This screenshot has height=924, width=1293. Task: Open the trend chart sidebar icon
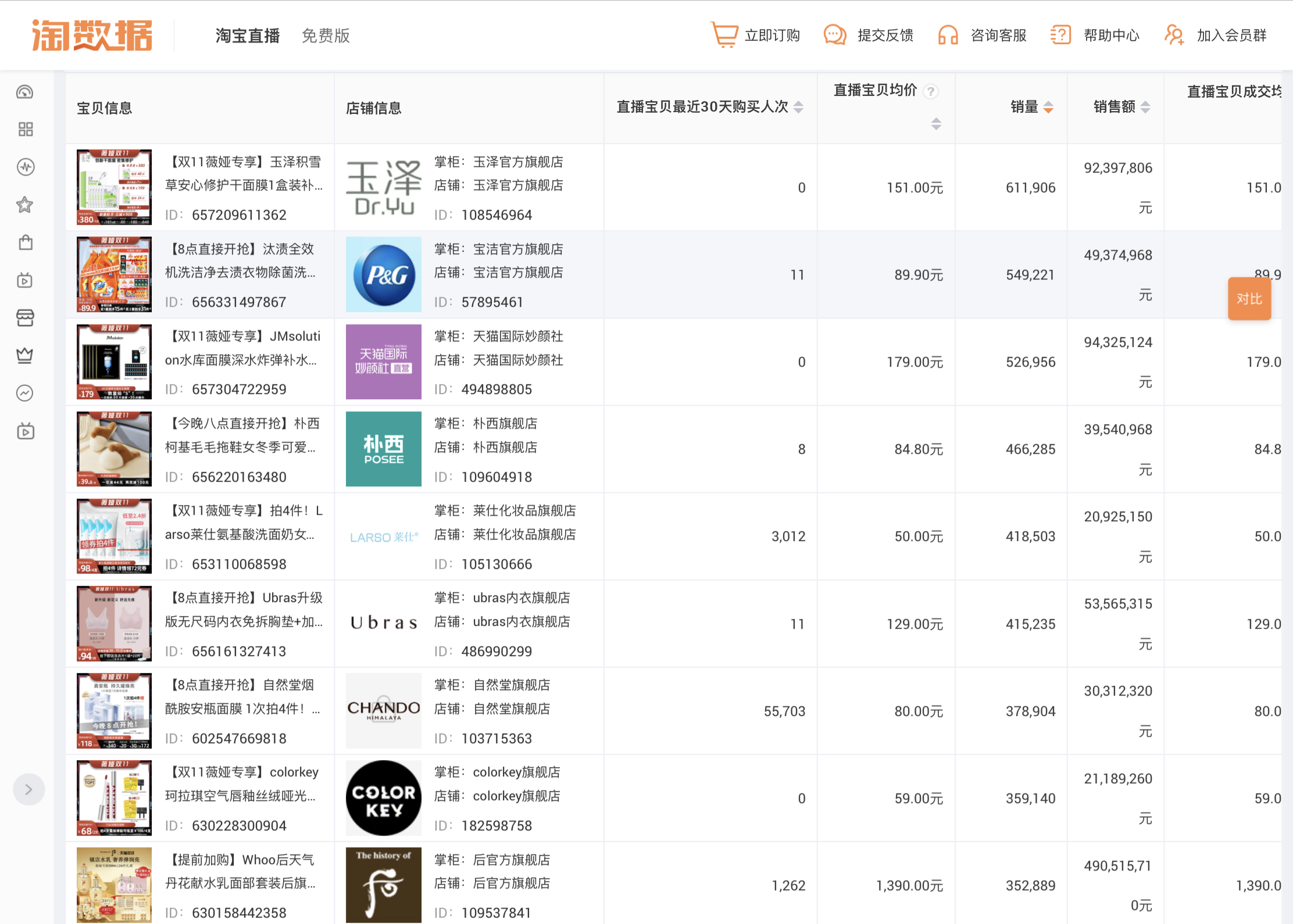pos(25,393)
